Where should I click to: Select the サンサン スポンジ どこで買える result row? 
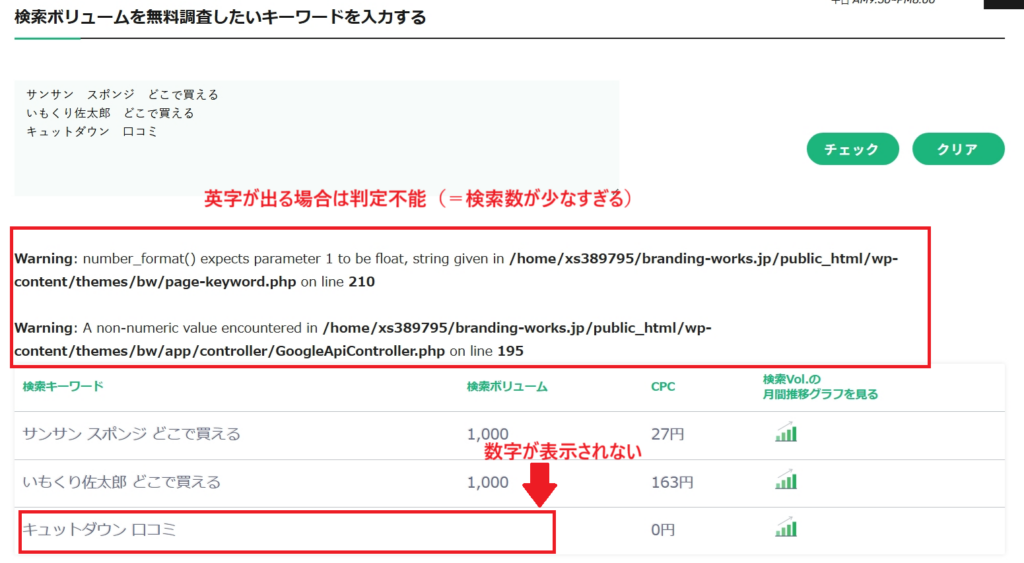132,434
